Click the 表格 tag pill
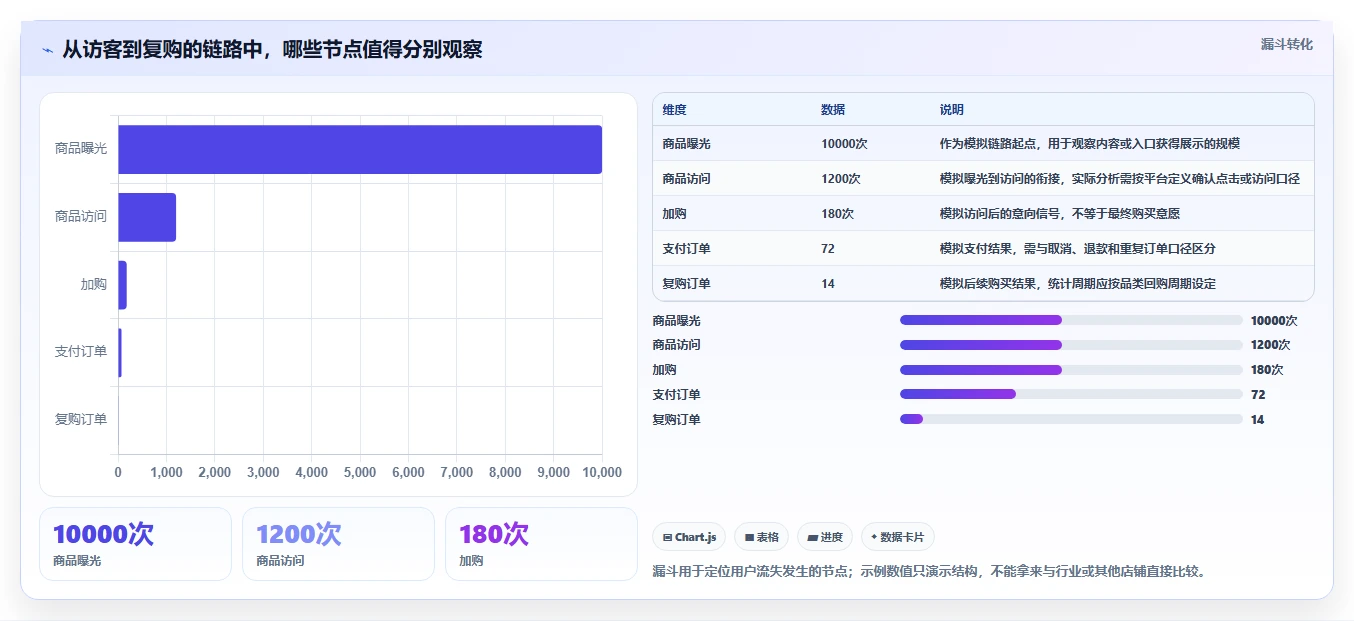Viewport: 1354px width, 621px height. (x=762, y=537)
